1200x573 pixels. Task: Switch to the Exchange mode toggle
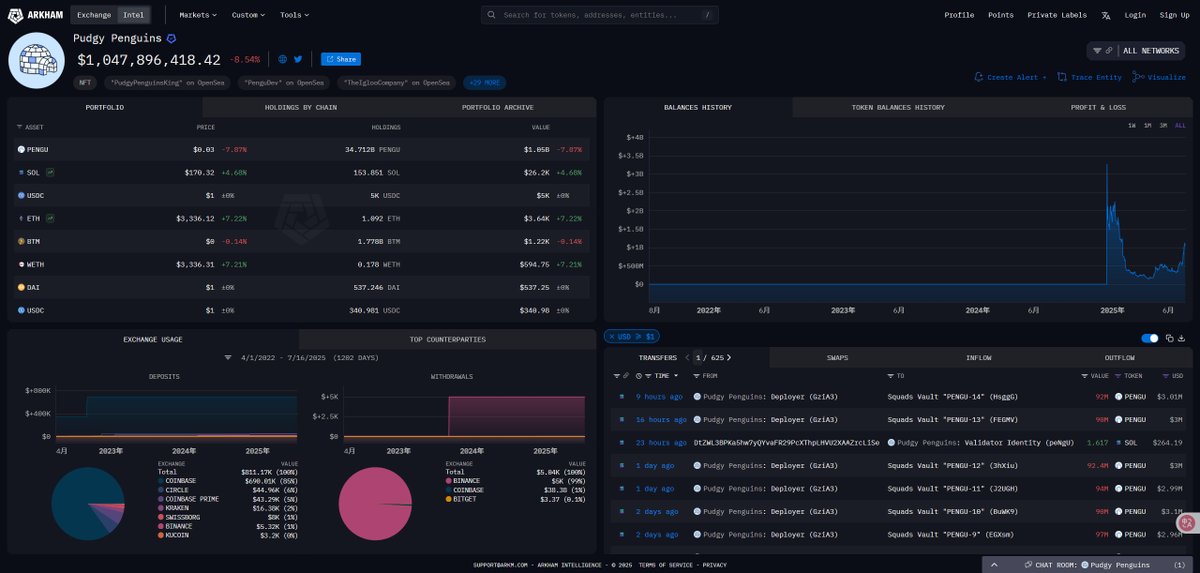click(x=94, y=15)
